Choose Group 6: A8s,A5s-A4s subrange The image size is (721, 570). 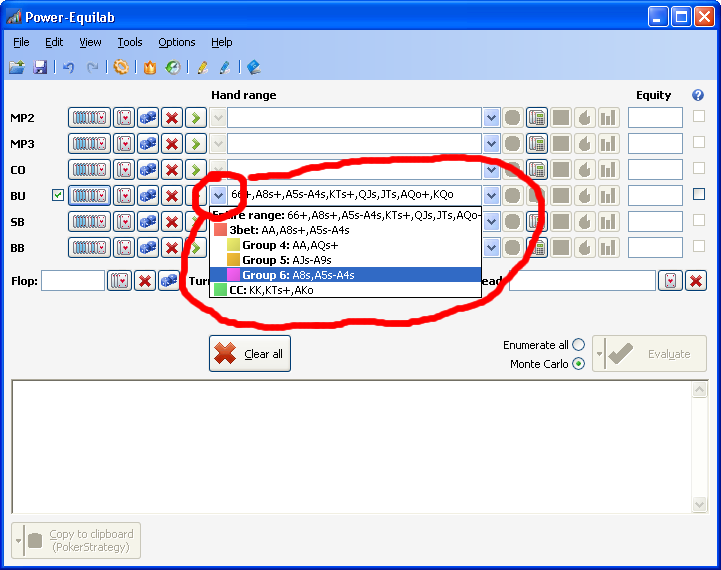tap(345, 275)
